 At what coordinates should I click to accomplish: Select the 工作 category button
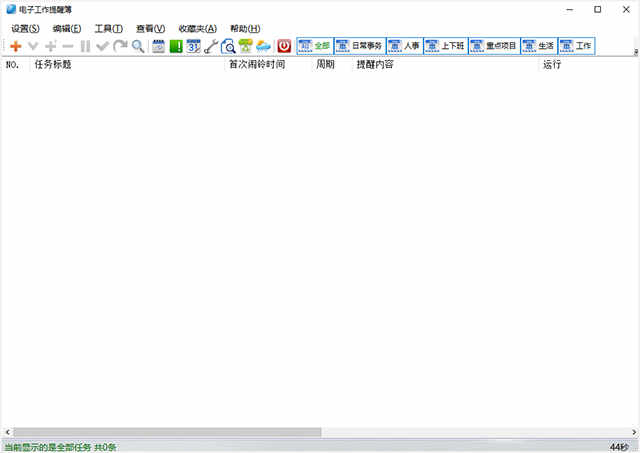(x=576, y=46)
